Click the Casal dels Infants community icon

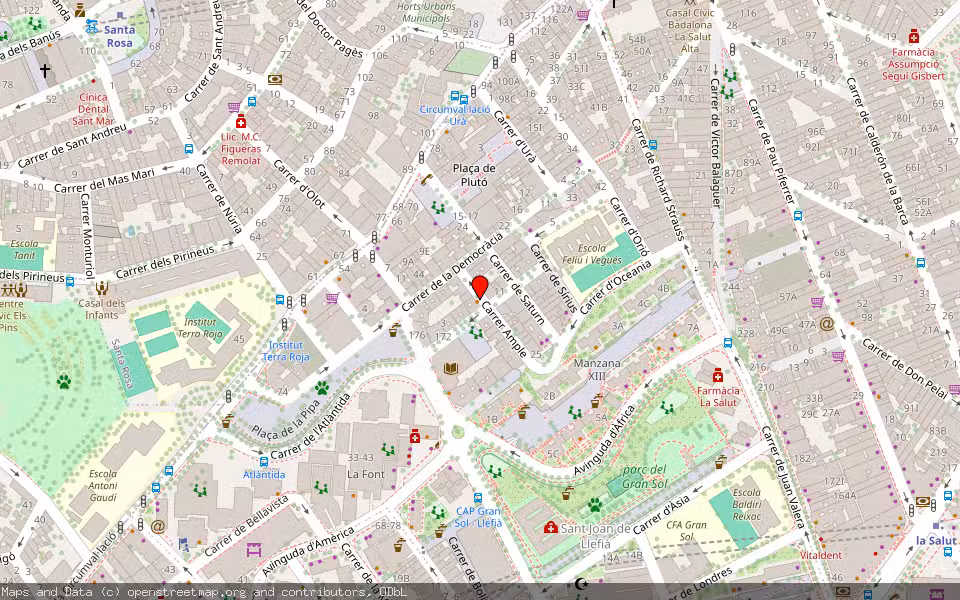(x=102, y=287)
